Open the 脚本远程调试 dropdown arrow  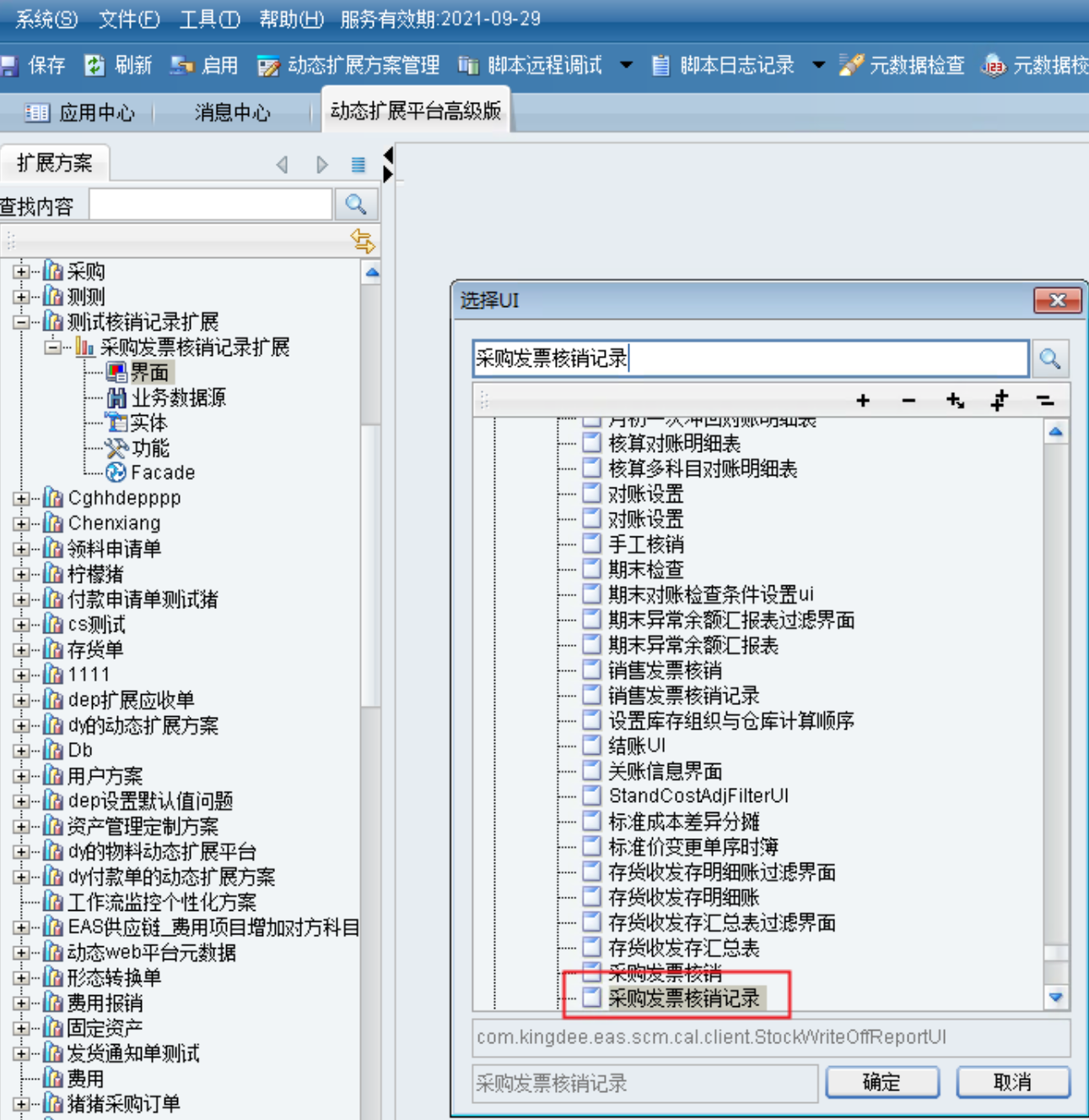(626, 65)
